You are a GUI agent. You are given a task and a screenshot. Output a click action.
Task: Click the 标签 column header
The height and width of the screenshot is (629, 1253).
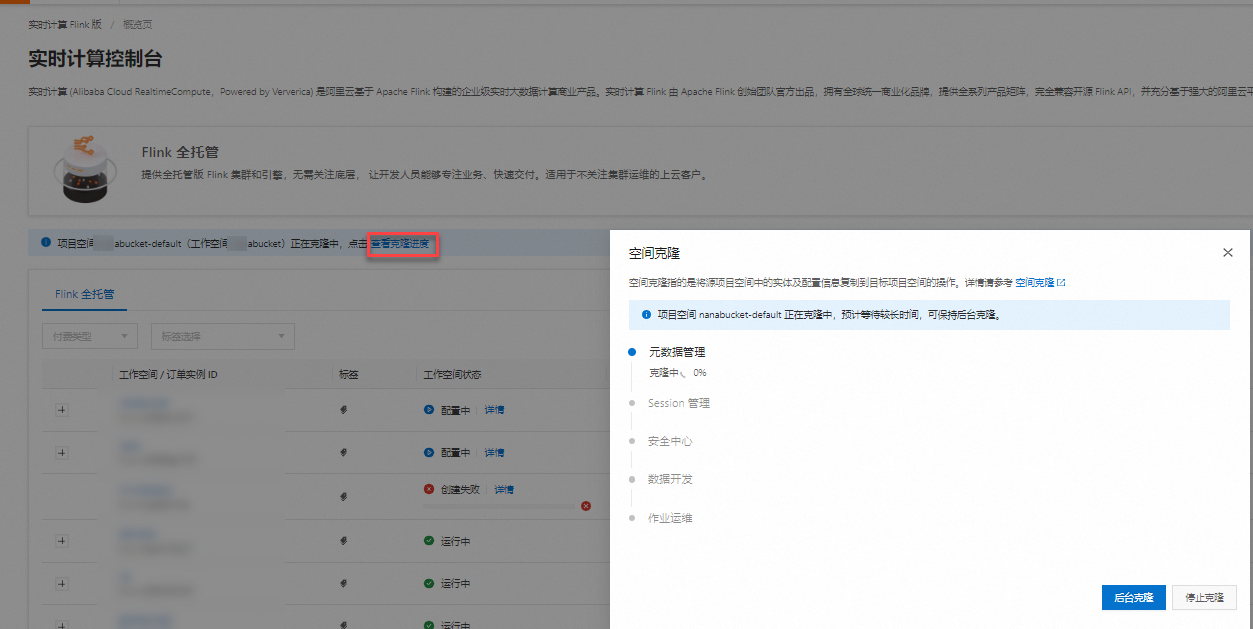pos(348,375)
